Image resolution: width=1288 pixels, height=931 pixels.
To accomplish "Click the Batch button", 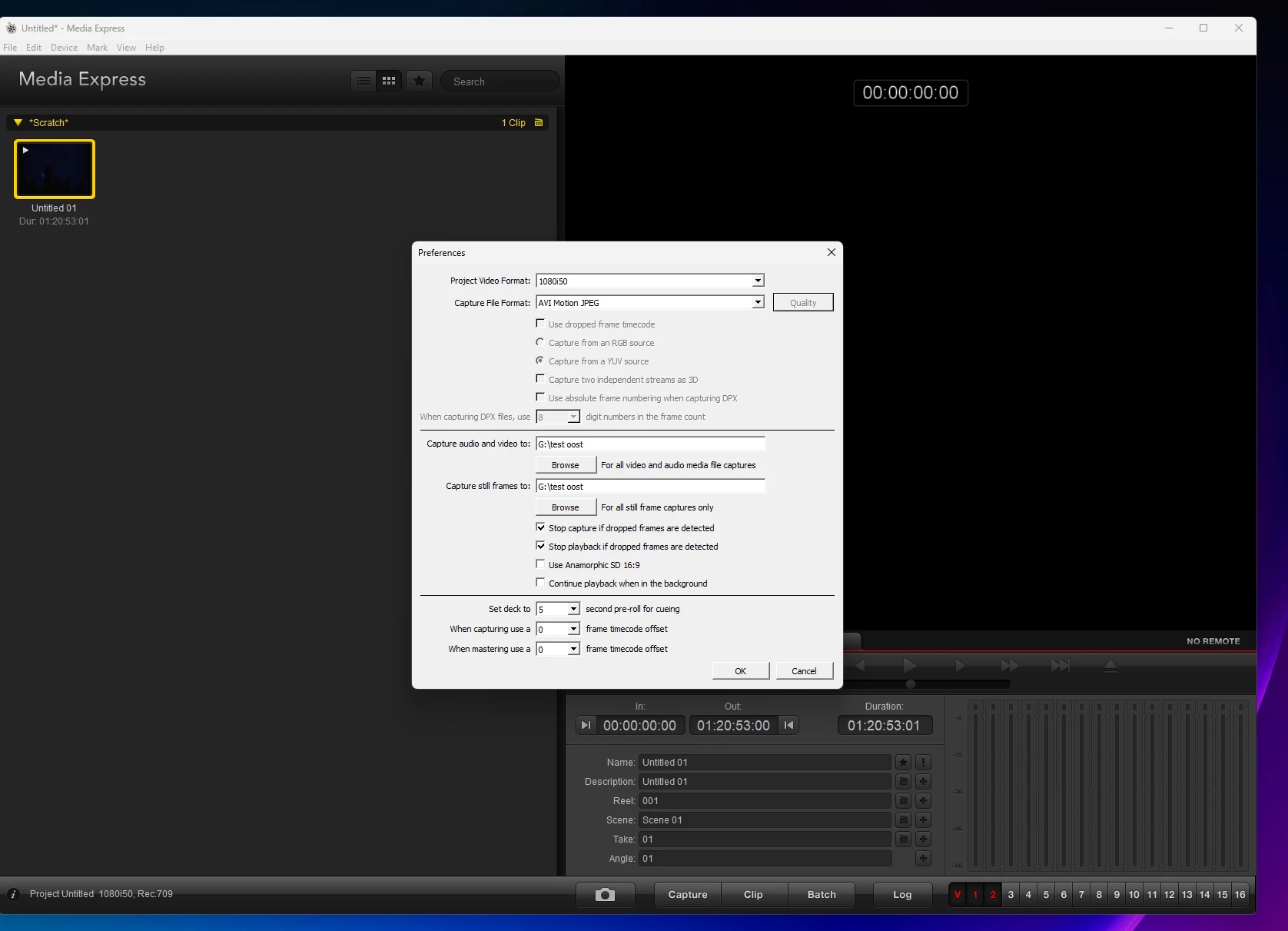I will pyautogui.click(x=822, y=895).
